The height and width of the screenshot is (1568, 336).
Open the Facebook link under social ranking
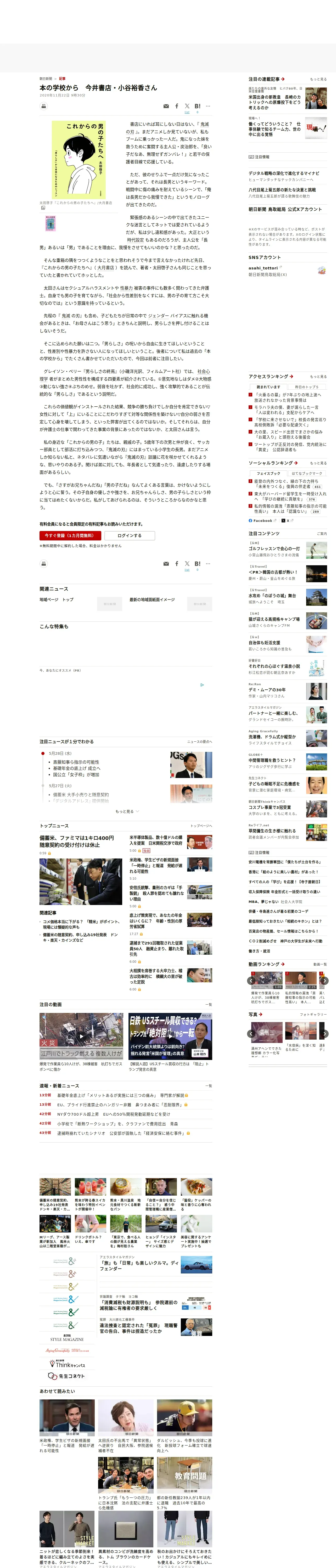[262, 520]
